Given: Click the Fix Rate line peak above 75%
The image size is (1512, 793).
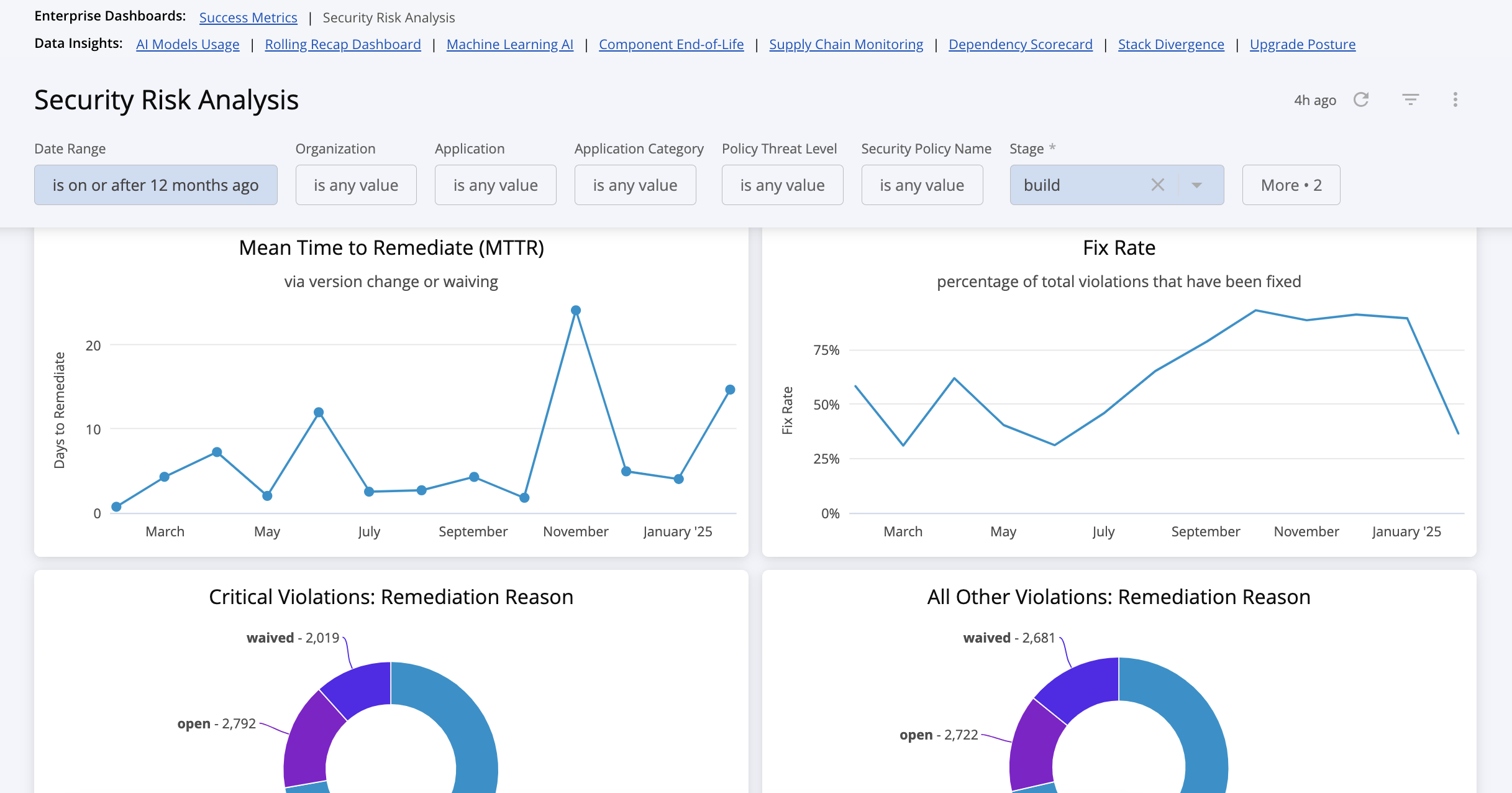Looking at the screenshot, I should (1256, 310).
